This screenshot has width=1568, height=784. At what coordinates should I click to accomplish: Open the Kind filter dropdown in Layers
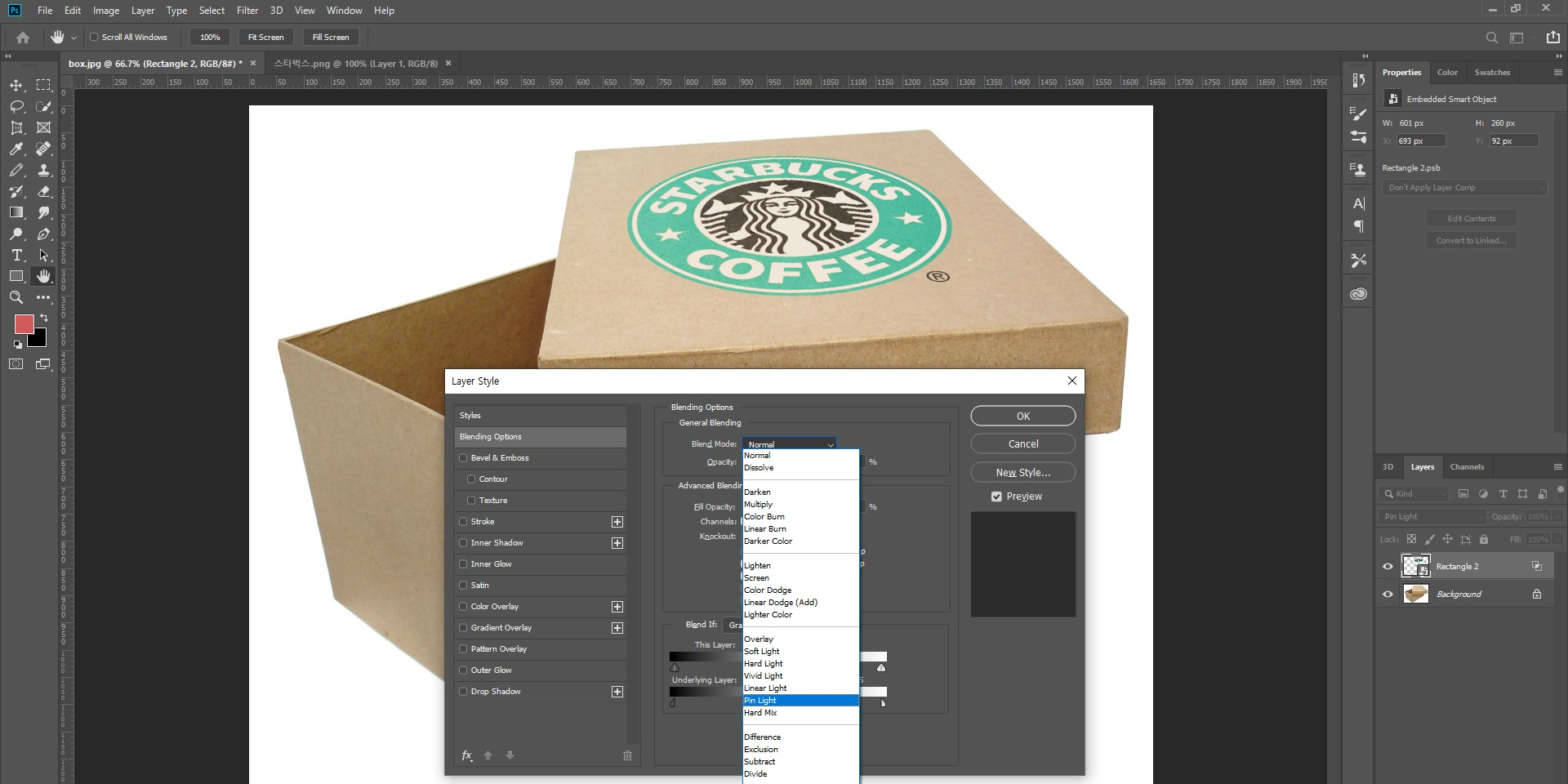click(1414, 493)
